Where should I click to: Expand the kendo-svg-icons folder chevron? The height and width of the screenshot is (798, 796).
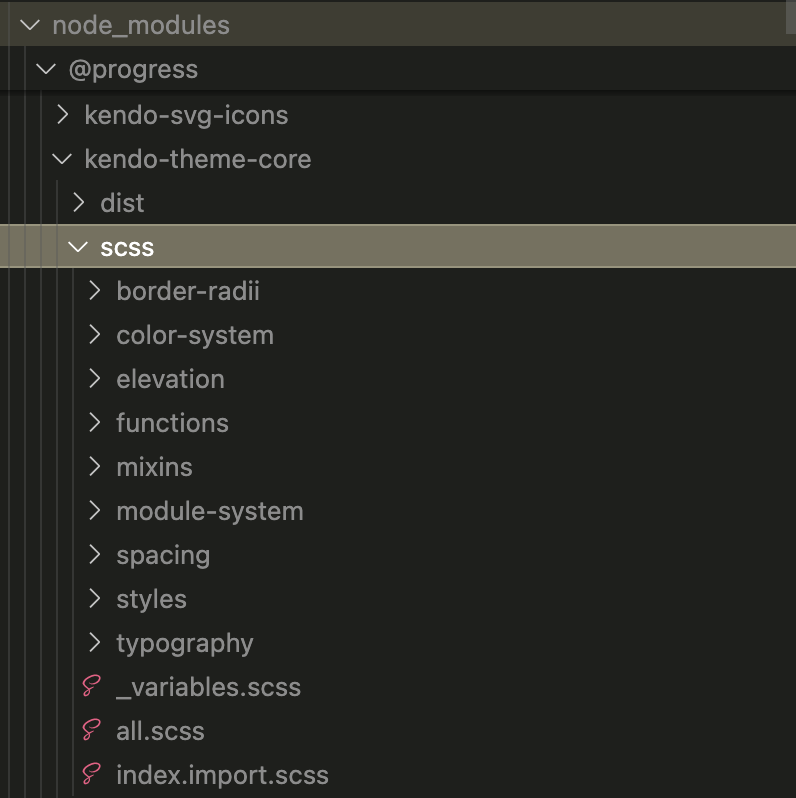point(63,115)
